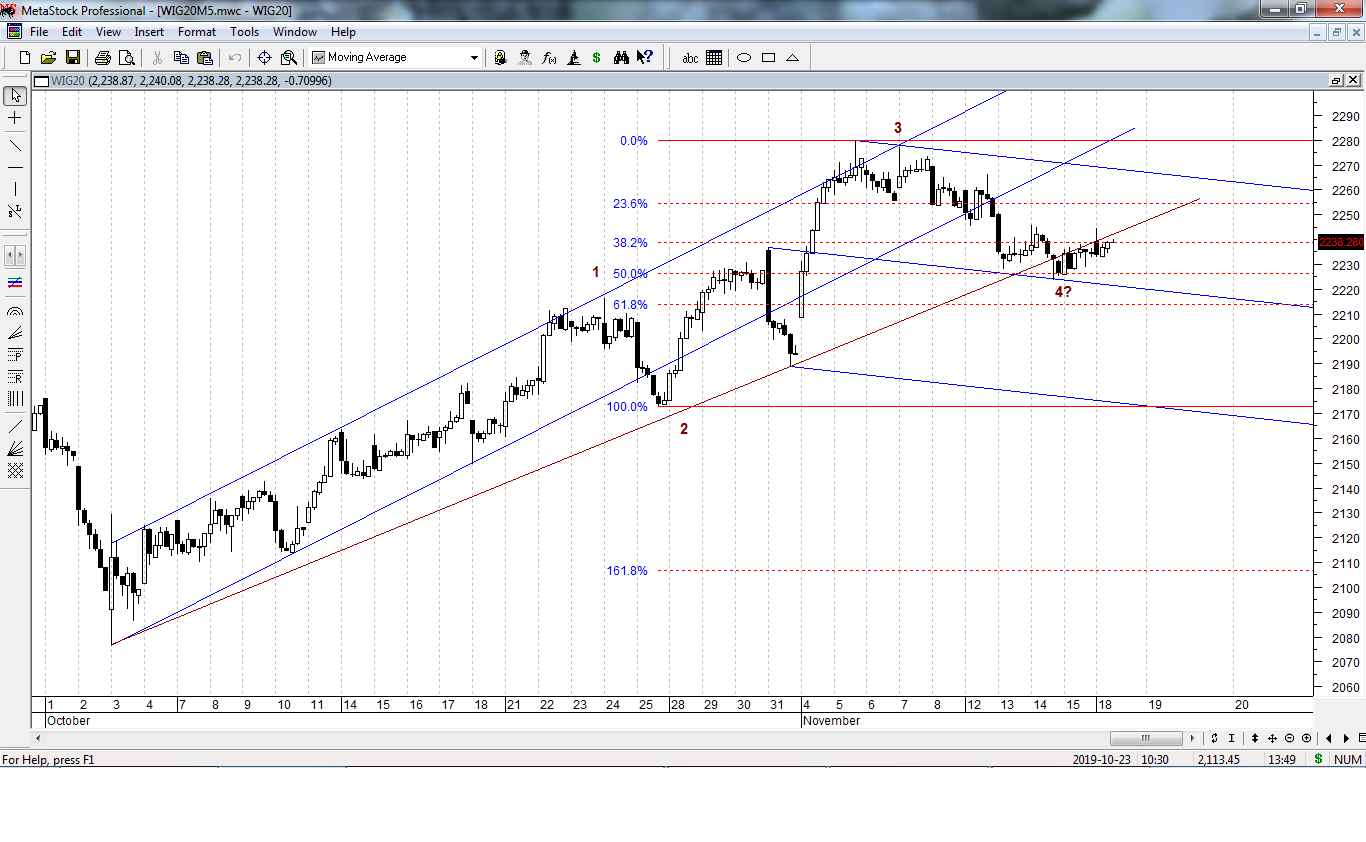Click the vertical double-arrow rescale icon
This screenshot has width=1366, height=842.
point(1255,738)
